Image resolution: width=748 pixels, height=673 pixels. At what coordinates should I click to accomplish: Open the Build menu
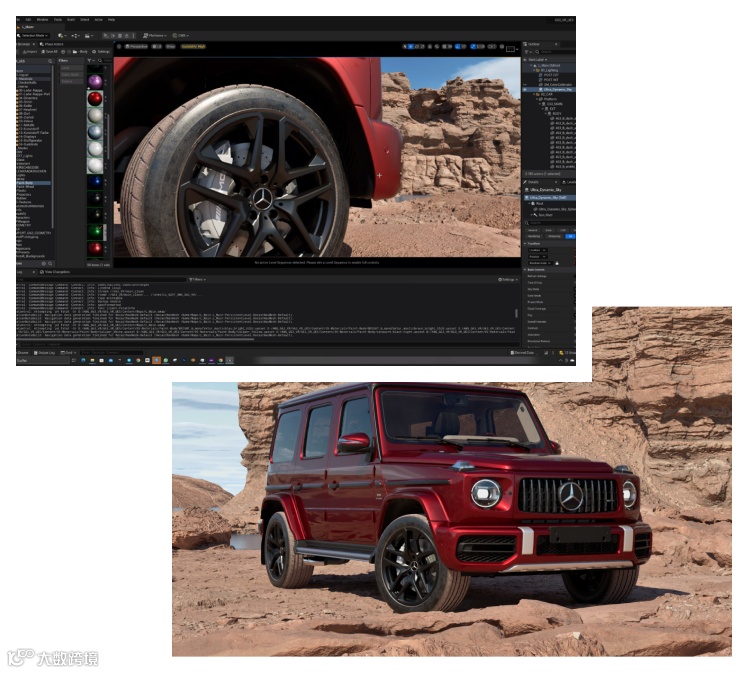click(71, 20)
